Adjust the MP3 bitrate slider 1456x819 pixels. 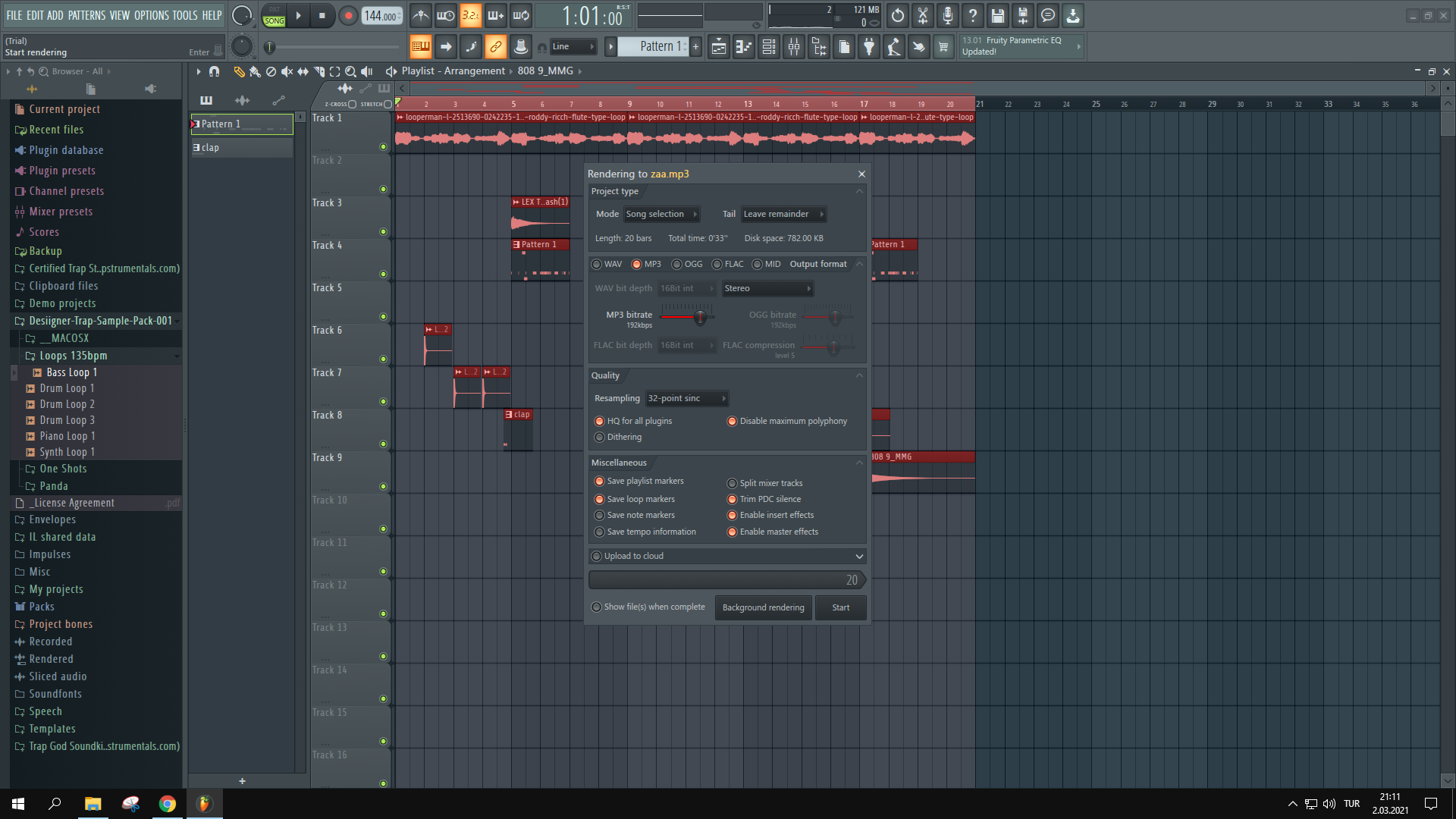pyautogui.click(x=700, y=317)
